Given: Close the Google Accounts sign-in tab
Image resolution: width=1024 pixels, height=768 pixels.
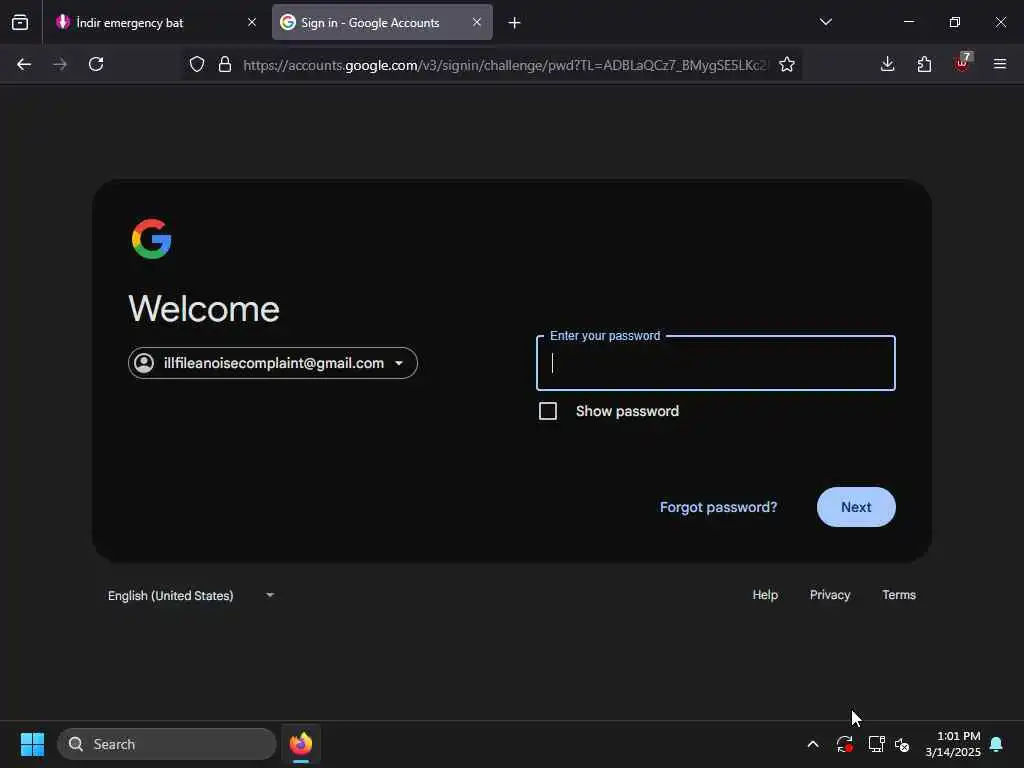Looking at the screenshot, I should tap(477, 22).
